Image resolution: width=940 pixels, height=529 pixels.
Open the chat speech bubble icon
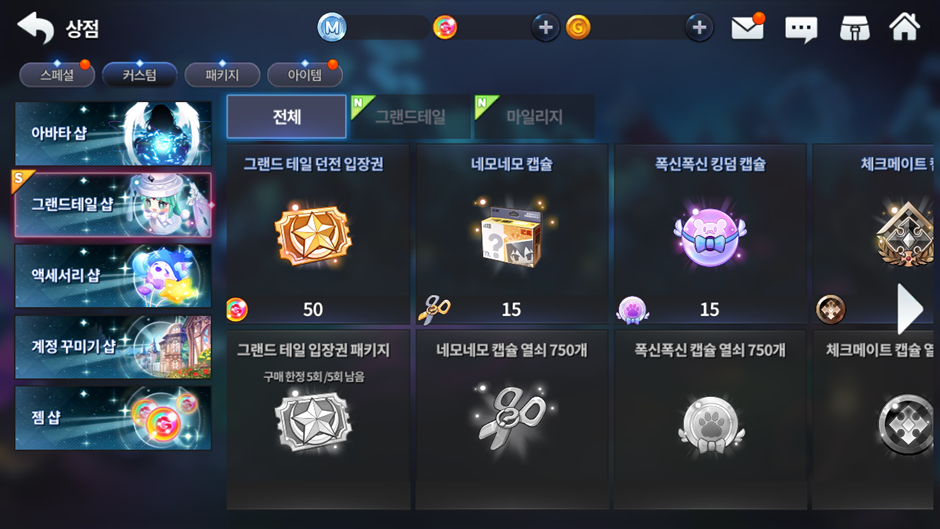(801, 28)
